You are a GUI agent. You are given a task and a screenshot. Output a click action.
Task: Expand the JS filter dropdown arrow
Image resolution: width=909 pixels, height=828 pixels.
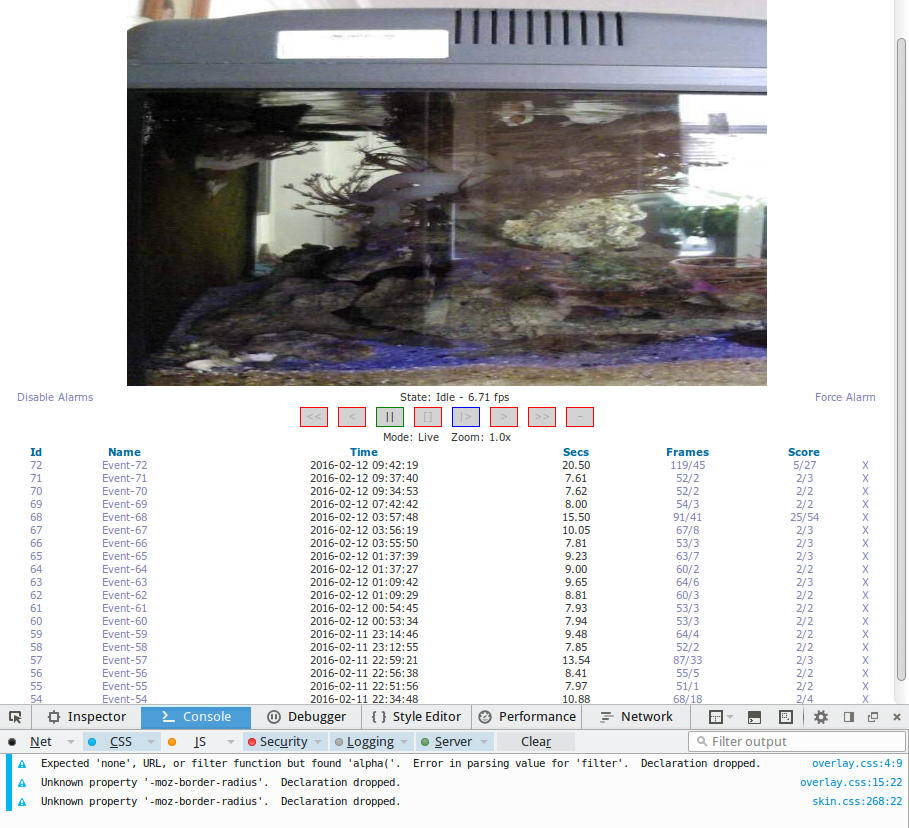tap(230, 742)
